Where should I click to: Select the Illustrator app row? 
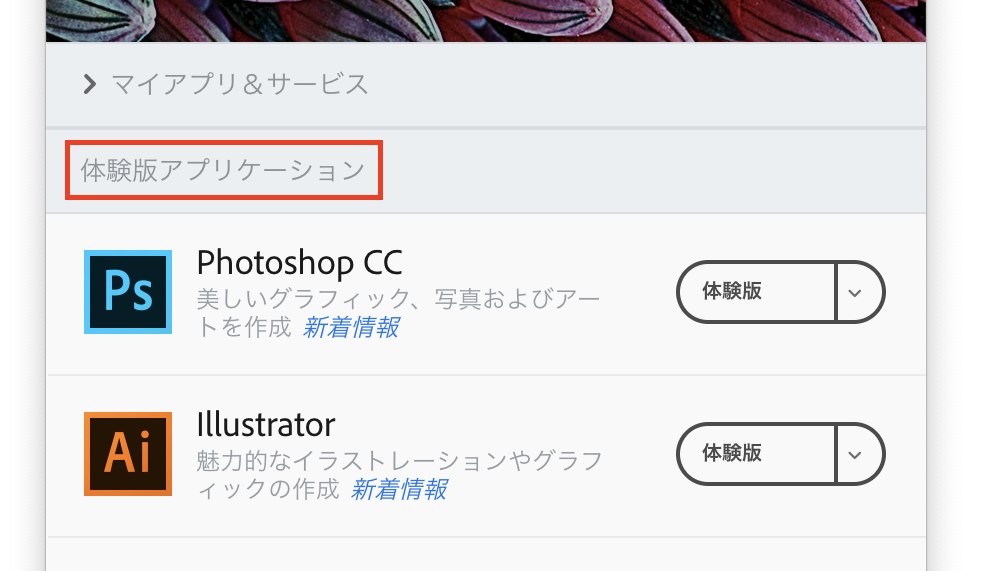pos(486,456)
